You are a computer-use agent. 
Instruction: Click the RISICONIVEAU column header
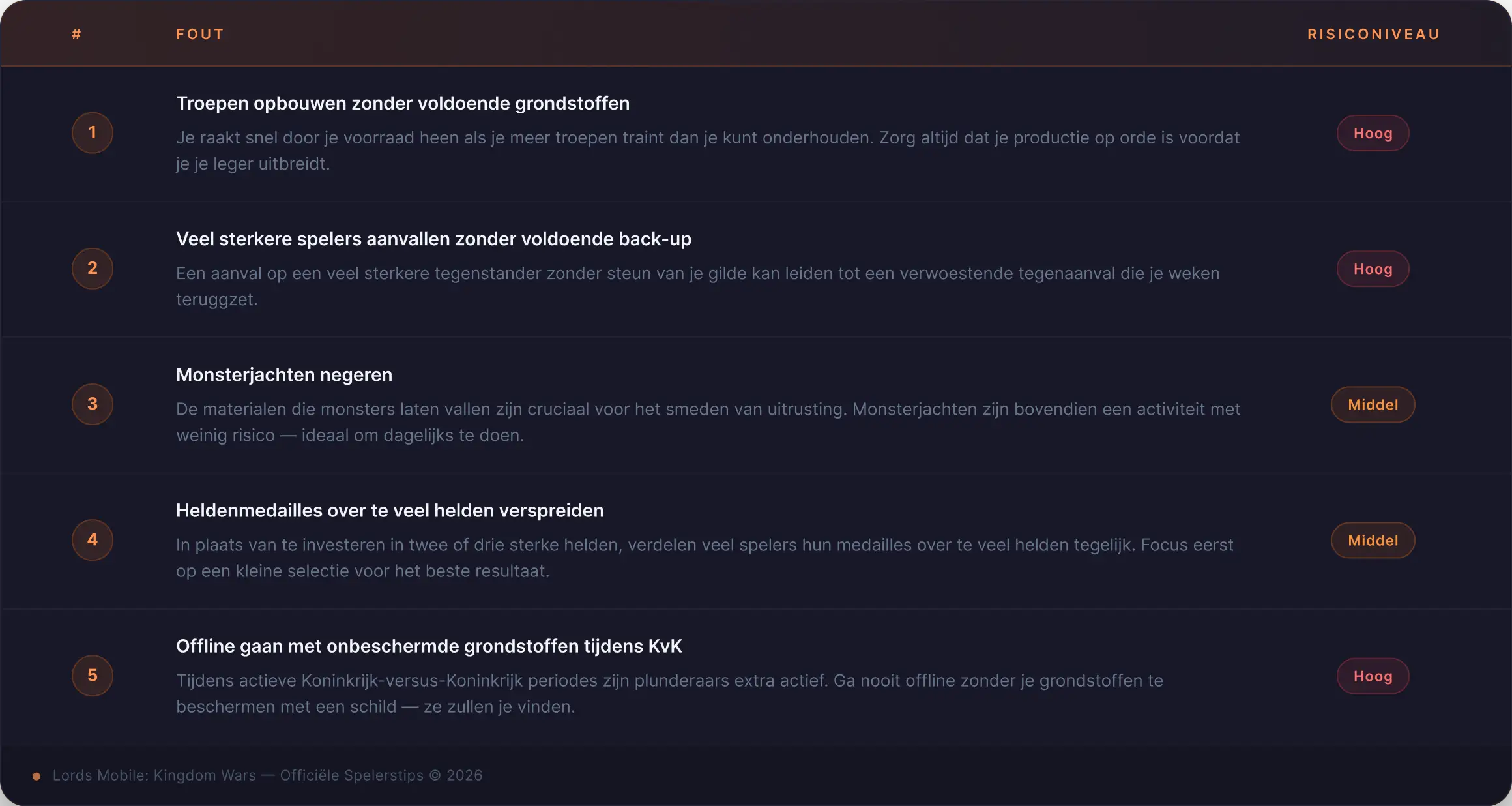[1373, 35]
